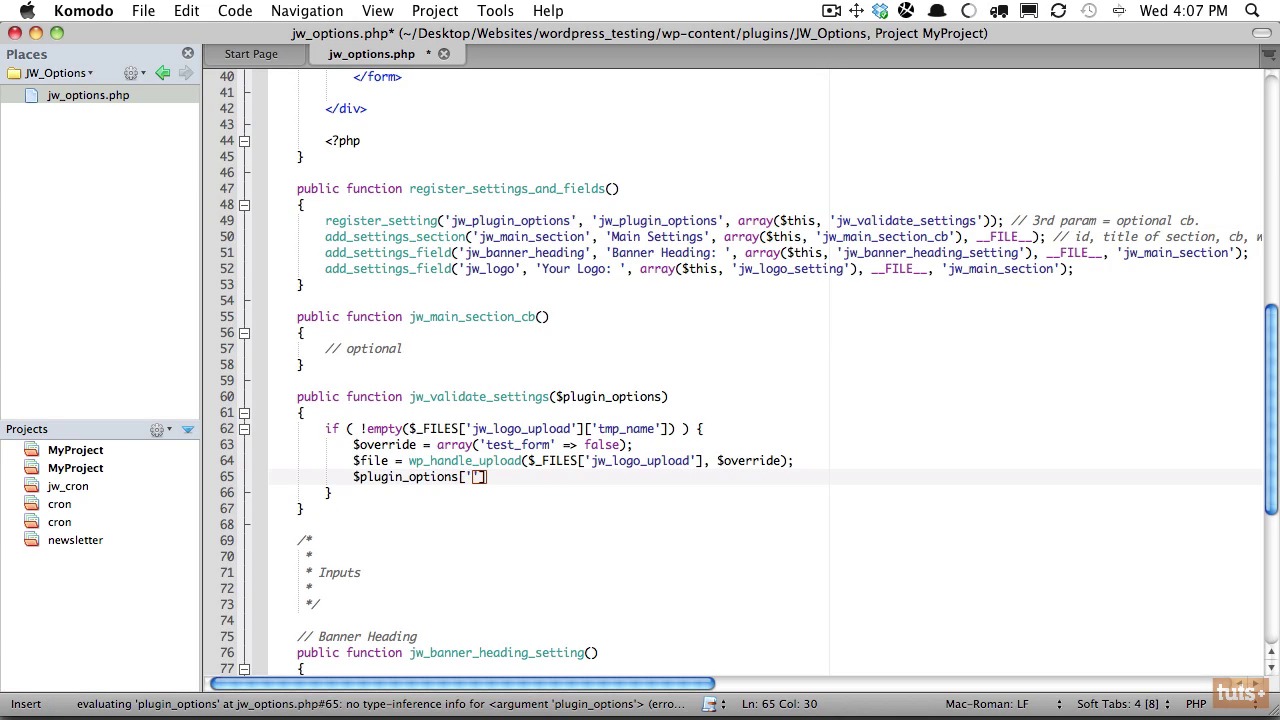The image size is (1280, 720).
Task: Click the menu bar icon beside the clock
Action: 1118,11
